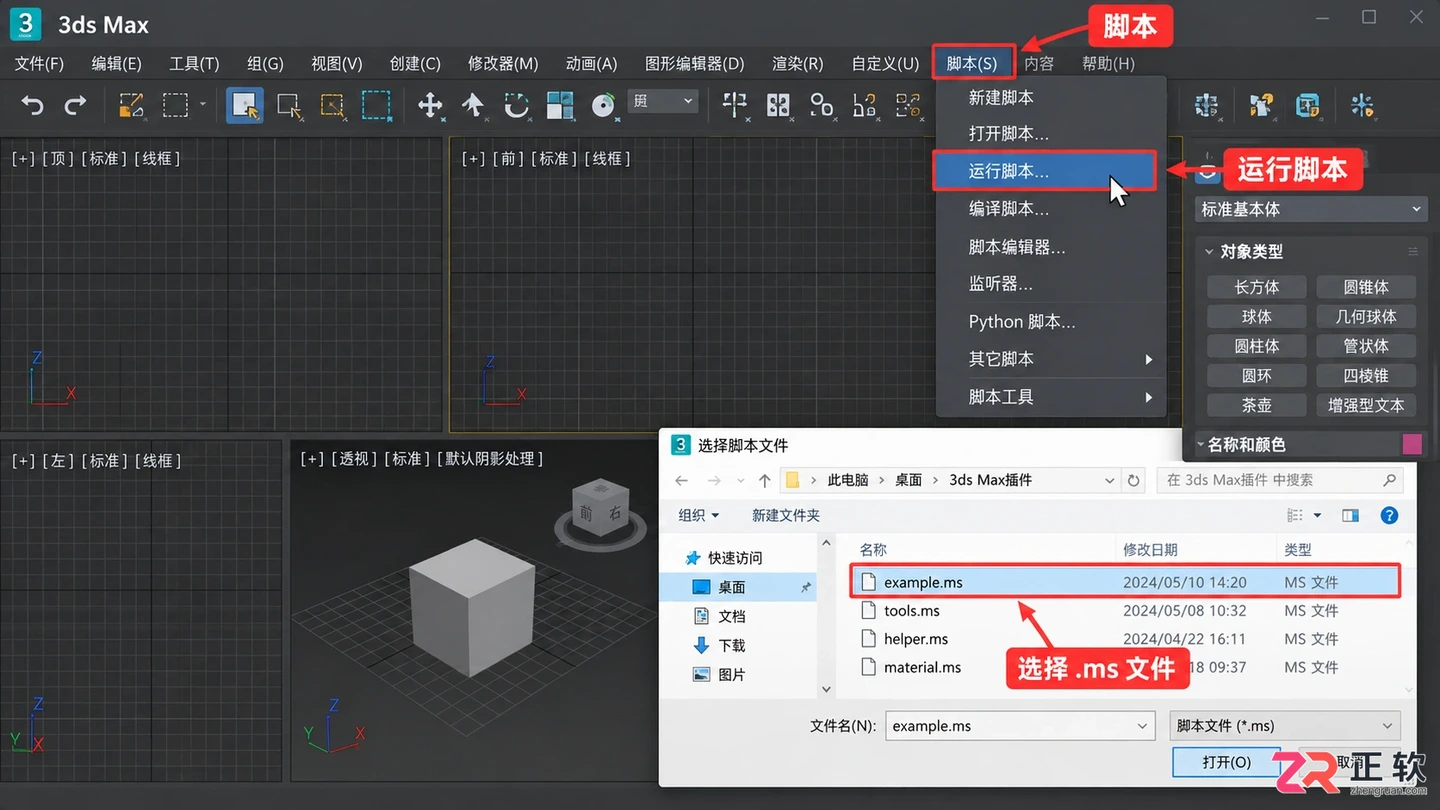Select the tools.ms file

(x=1126, y=610)
